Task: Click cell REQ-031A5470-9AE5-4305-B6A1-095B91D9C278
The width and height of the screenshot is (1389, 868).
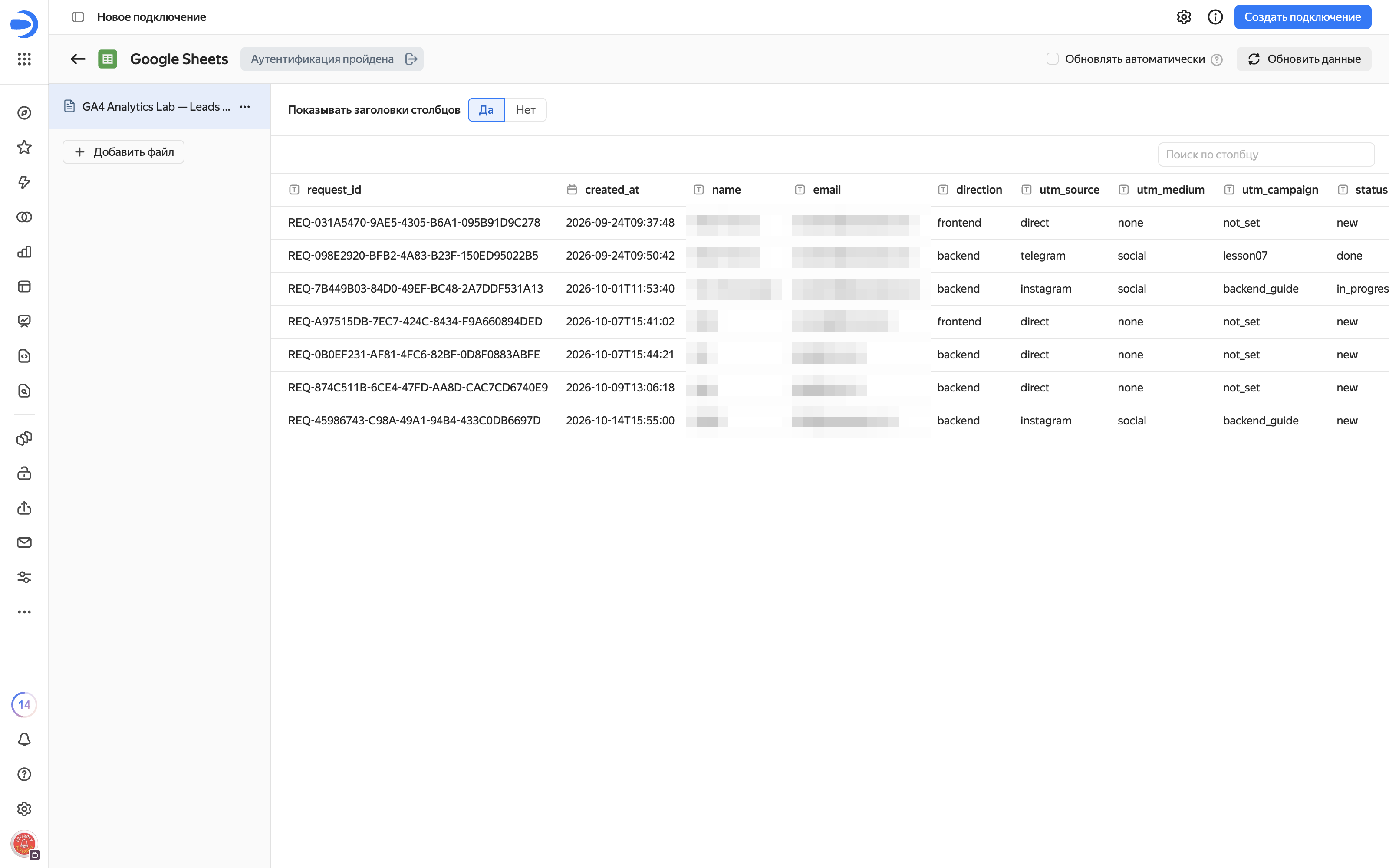Action: pos(414,223)
